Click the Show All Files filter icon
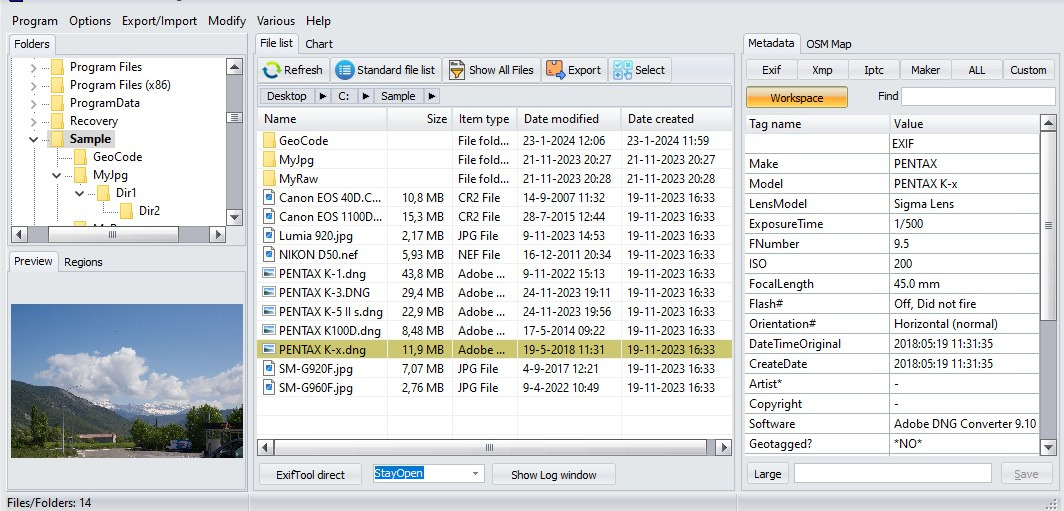1064x511 pixels. (457, 70)
